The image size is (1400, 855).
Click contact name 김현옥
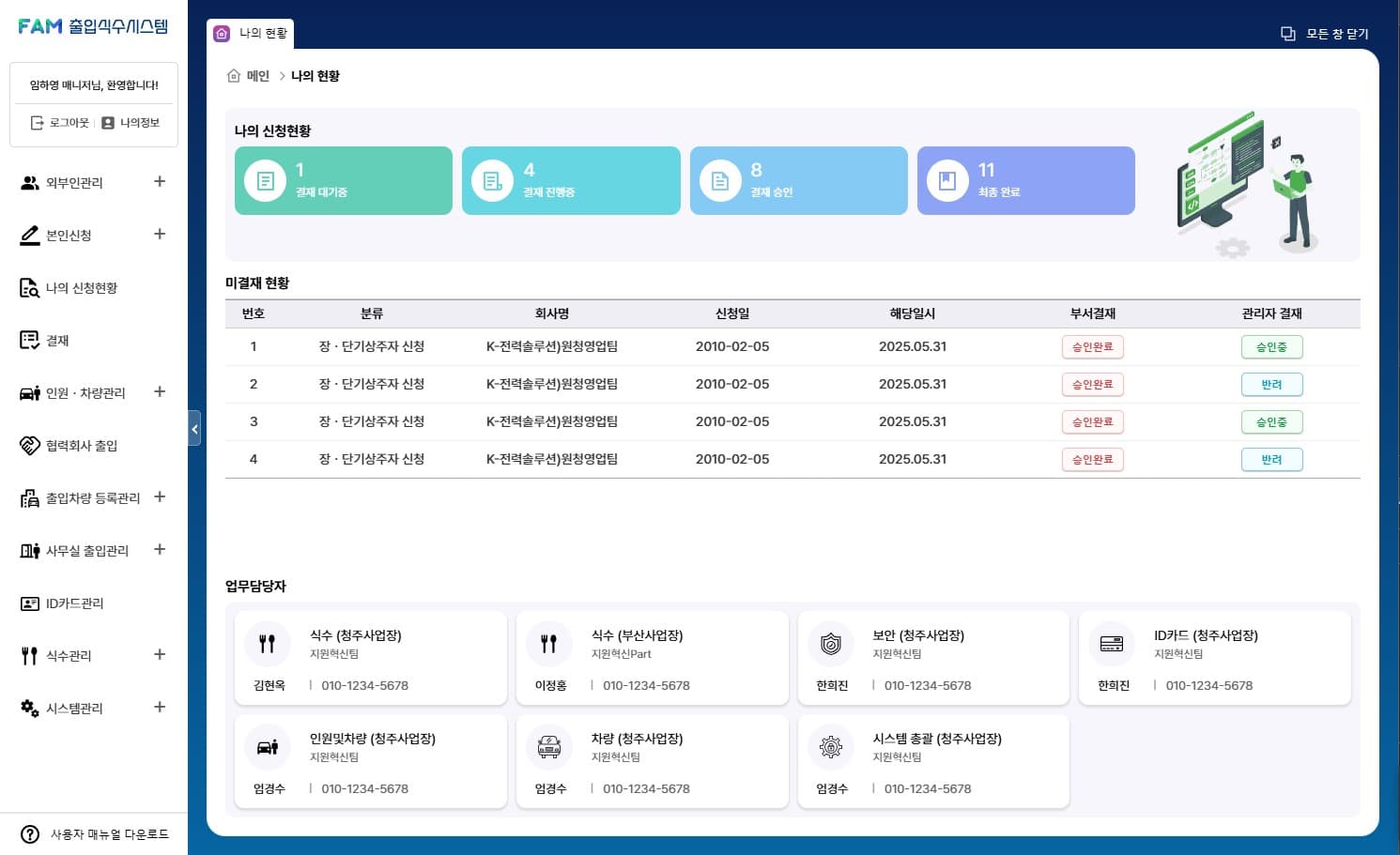pyautogui.click(x=269, y=686)
